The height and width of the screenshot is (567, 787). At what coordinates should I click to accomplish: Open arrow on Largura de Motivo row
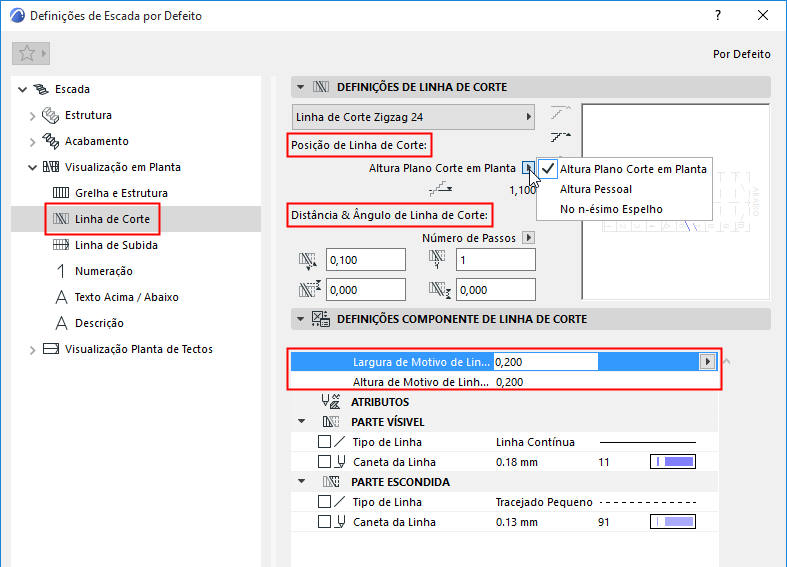click(707, 361)
